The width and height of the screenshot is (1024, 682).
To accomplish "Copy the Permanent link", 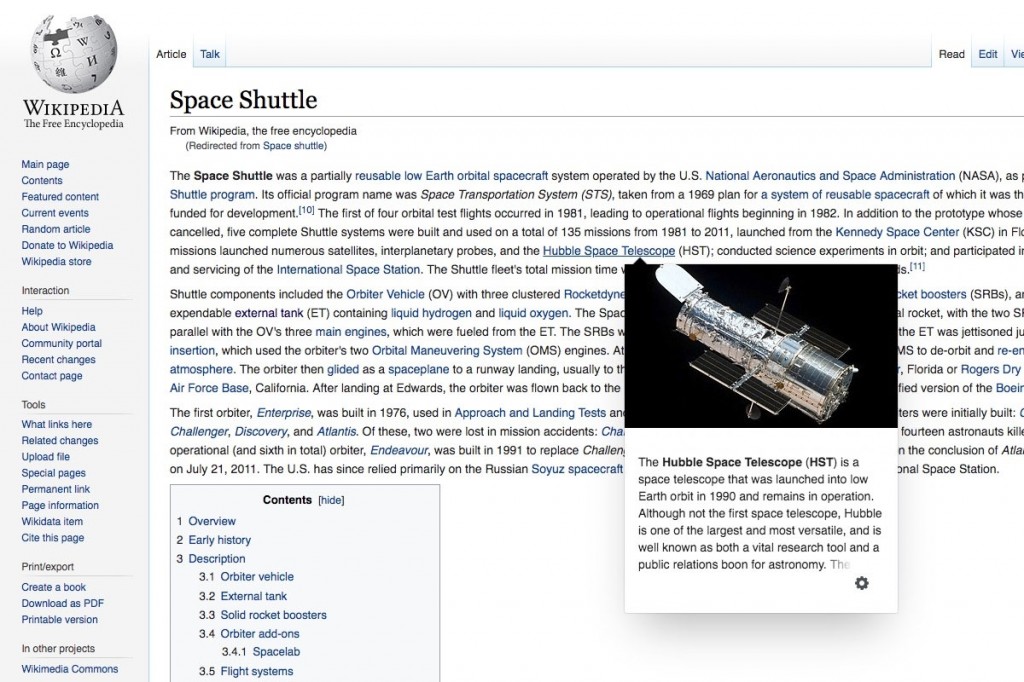I will click(56, 489).
